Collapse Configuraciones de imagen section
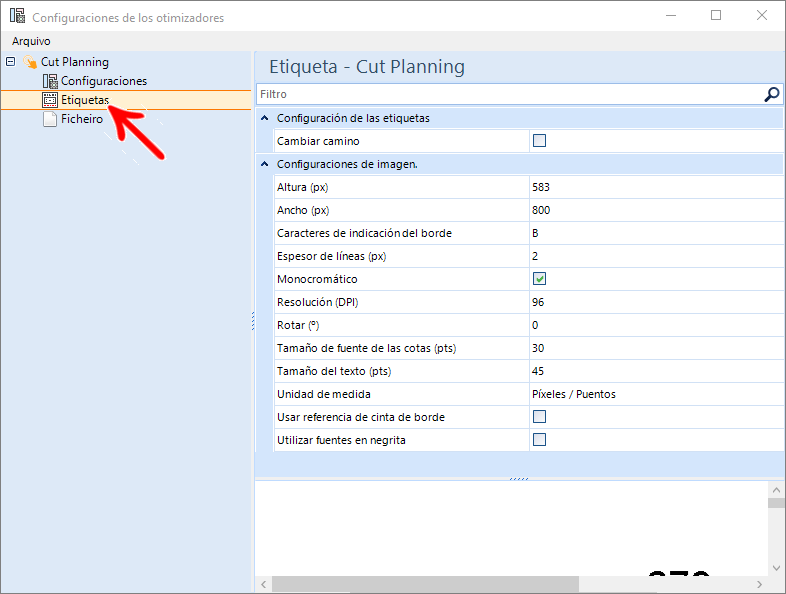786x594 pixels. [x=264, y=164]
